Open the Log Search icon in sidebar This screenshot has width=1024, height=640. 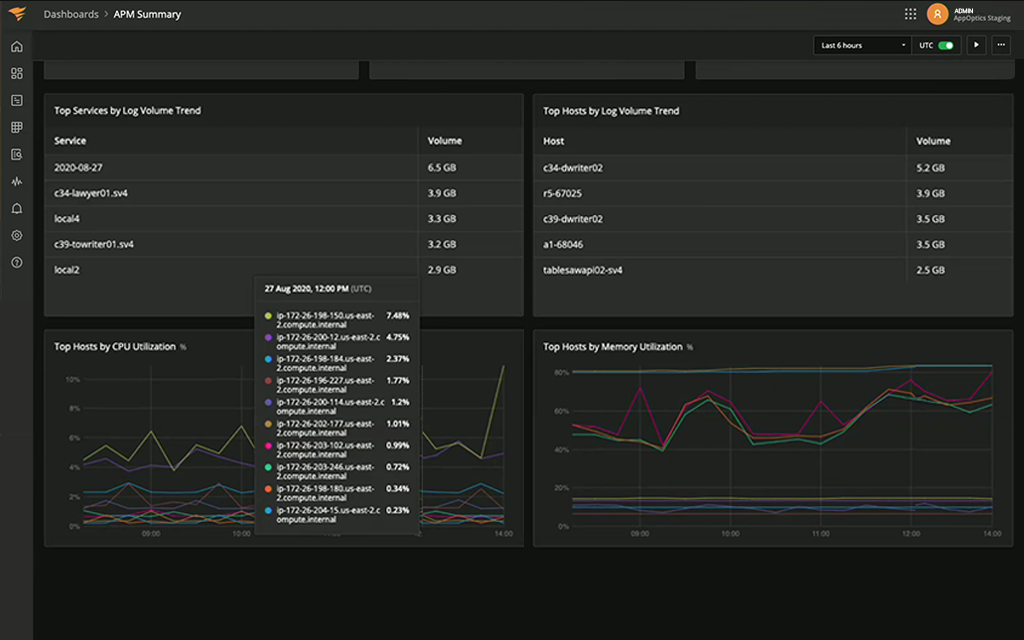coord(15,154)
